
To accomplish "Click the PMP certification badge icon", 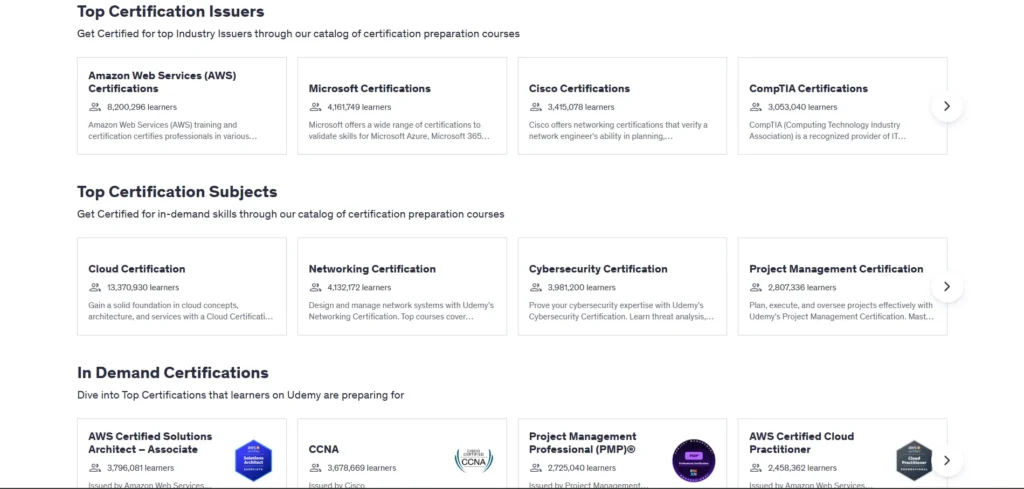I will point(693,459).
